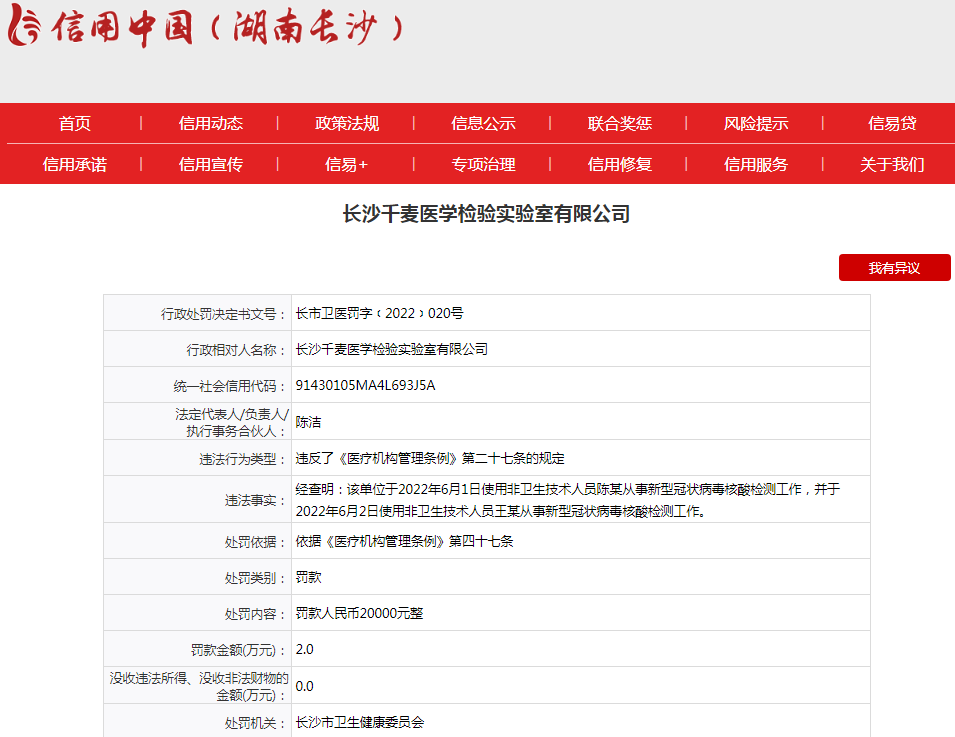Viewport: 955px width, 737px height.
Task: Select credit code 91430105MA4L693J5A
Action: pos(365,385)
